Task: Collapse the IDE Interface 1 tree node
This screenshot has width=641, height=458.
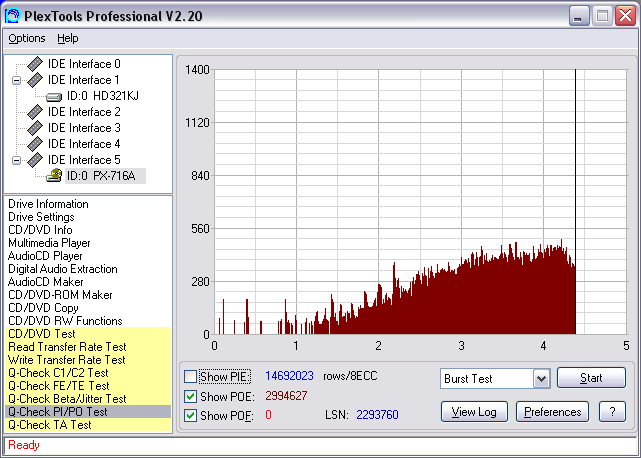Action: (16, 80)
